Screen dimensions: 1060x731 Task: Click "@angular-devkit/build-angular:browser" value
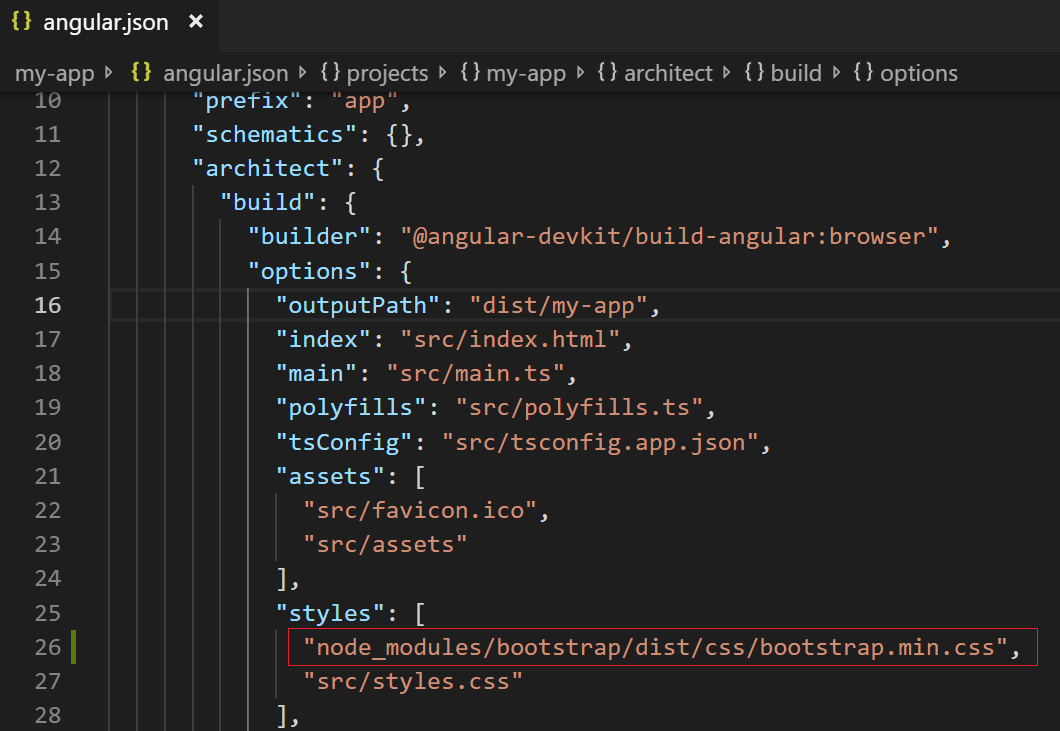click(x=669, y=237)
